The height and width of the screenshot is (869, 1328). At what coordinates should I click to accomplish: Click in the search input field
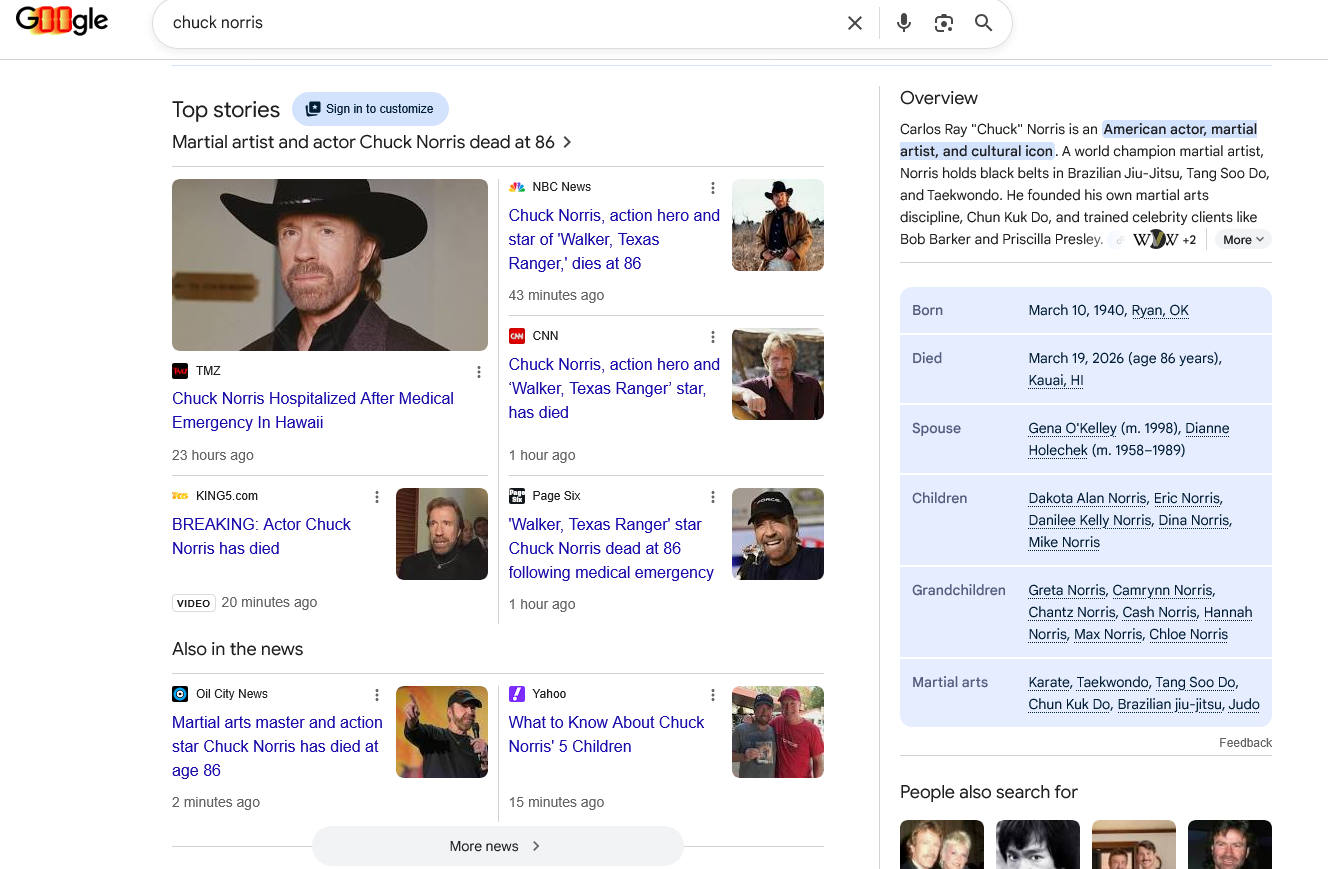point(500,23)
